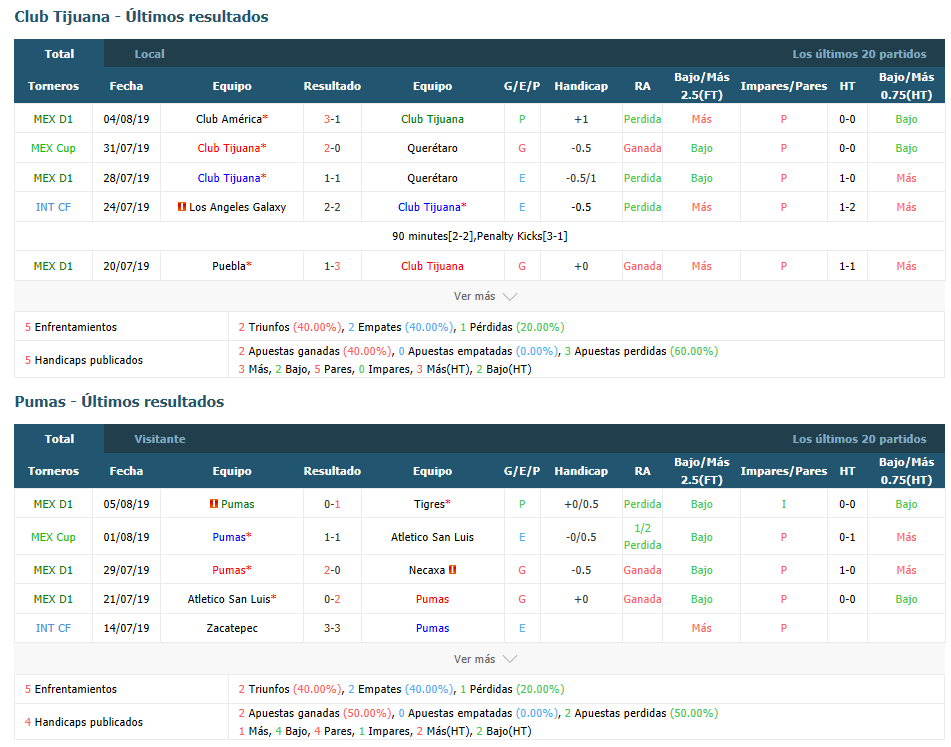The width and height of the screenshot is (951, 747).
Task: Expand Ver más under Pumas results
Action: 485,659
